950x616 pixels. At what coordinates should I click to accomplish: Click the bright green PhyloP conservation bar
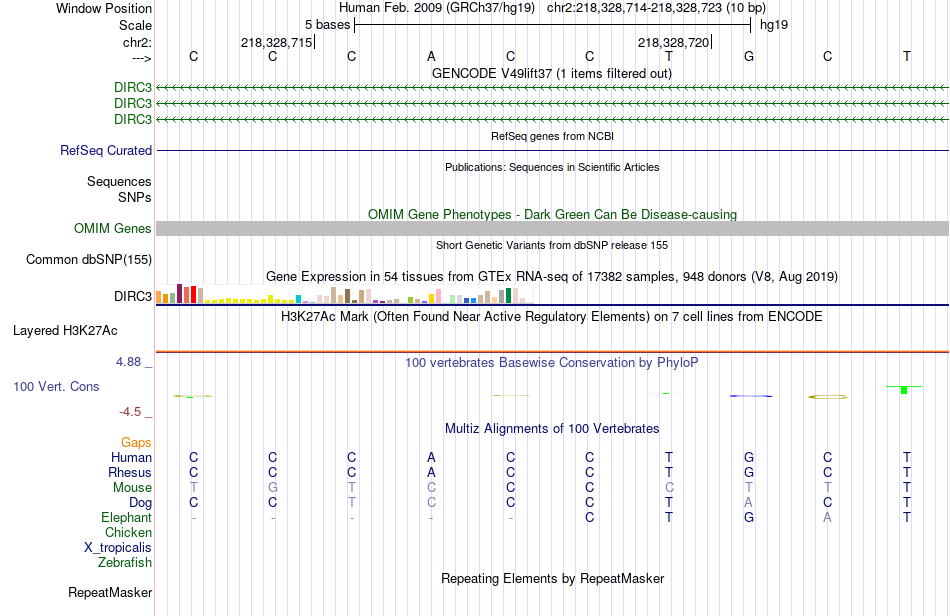click(904, 389)
